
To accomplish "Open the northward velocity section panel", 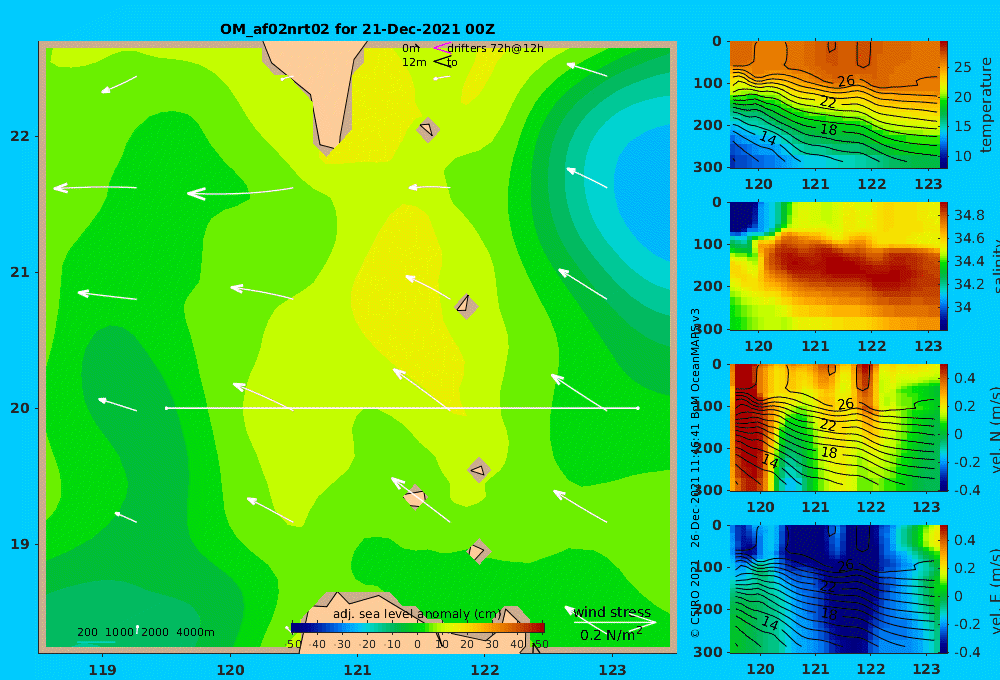I will coord(834,428).
